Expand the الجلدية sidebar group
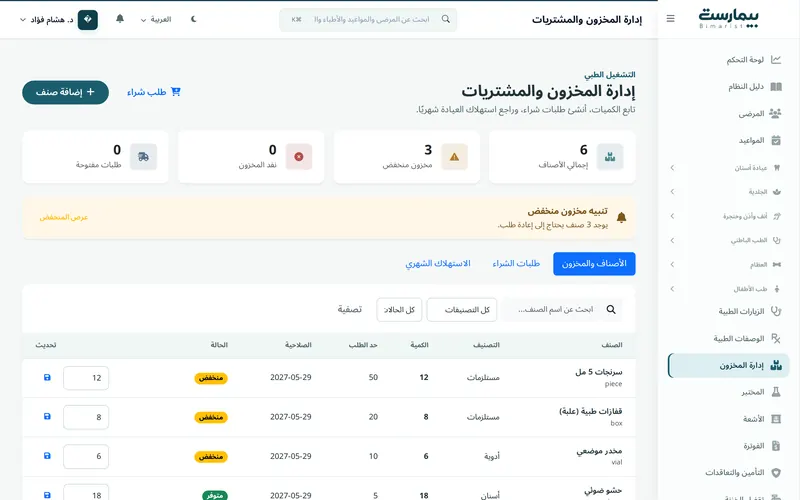The width and height of the screenshot is (800, 500). click(x=672, y=192)
